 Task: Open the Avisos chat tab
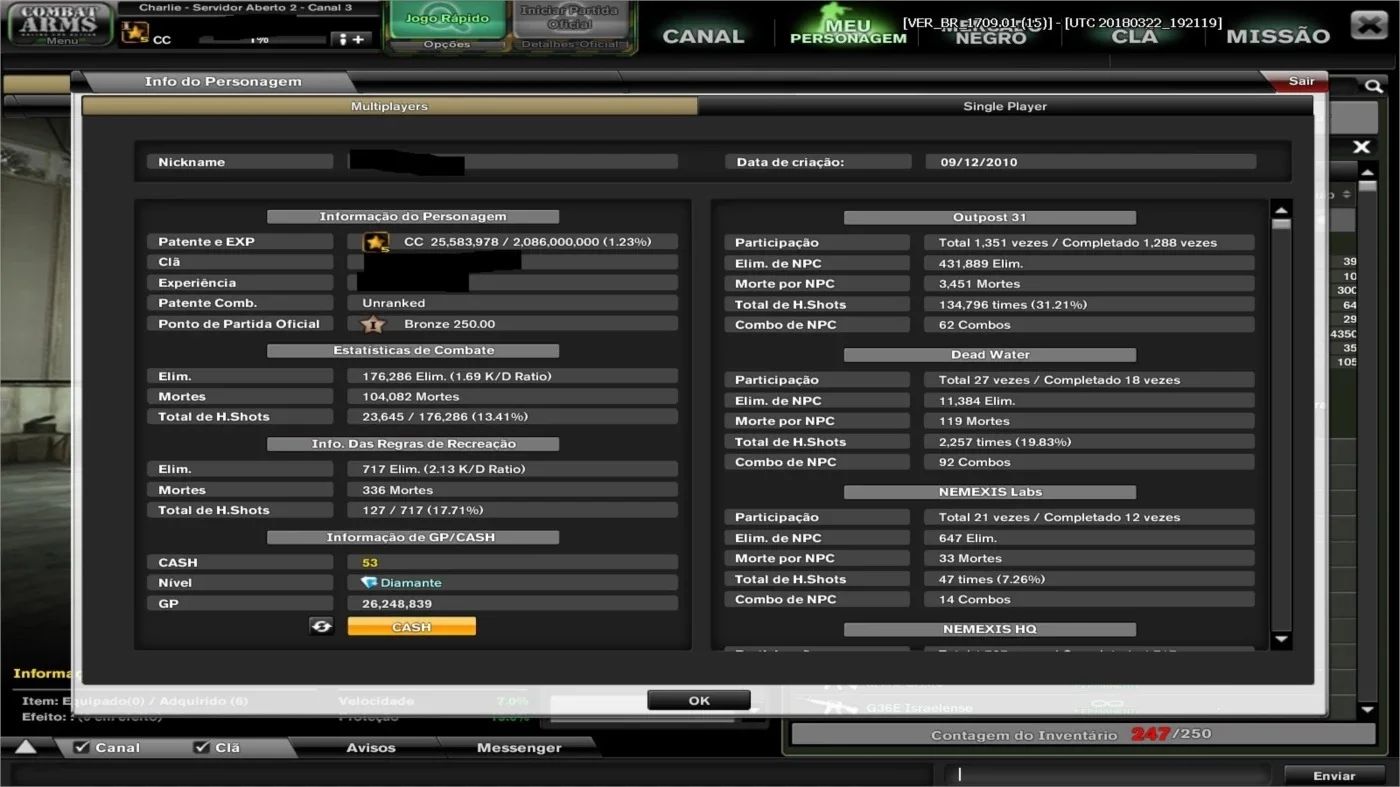[x=371, y=747]
